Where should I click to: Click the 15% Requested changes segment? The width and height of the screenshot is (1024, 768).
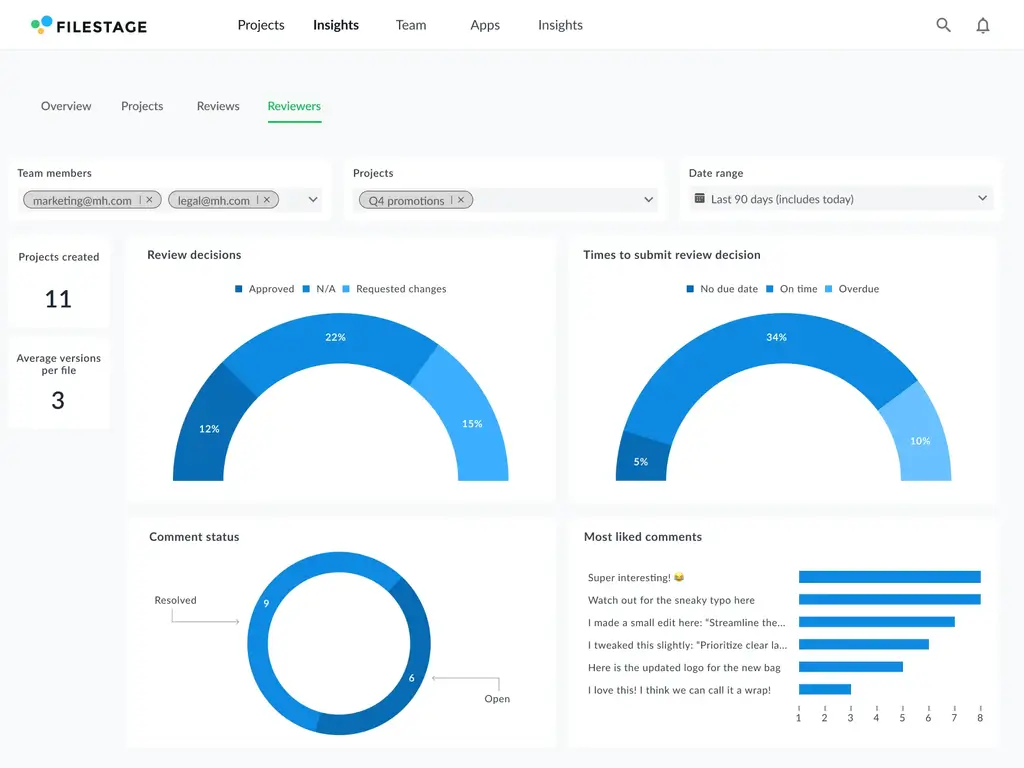pyautogui.click(x=472, y=424)
